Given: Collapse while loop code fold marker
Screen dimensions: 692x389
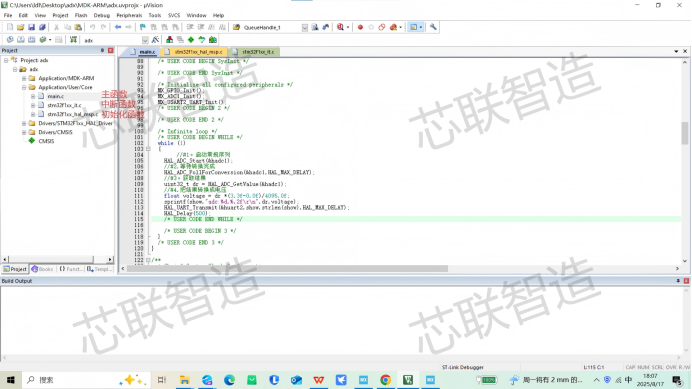Looking at the screenshot, I should (148, 149).
